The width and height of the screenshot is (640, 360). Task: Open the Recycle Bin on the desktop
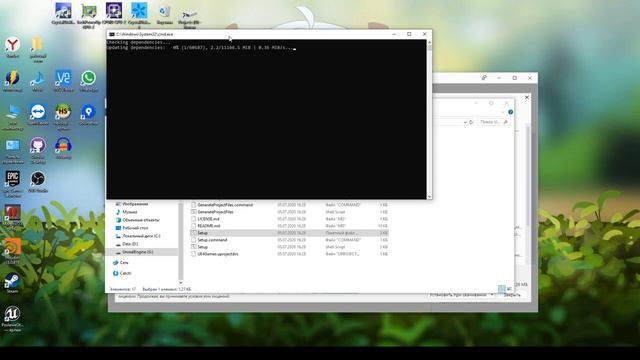(164, 13)
